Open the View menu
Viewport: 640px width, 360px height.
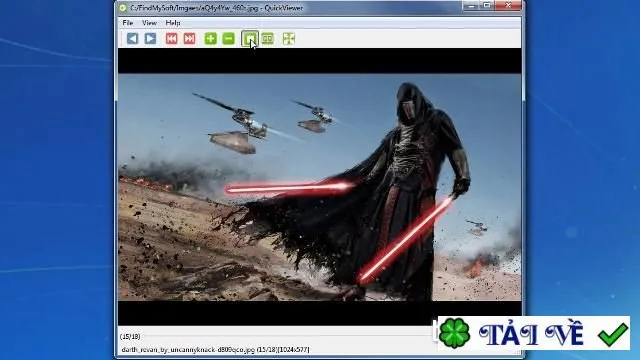pos(149,23)
